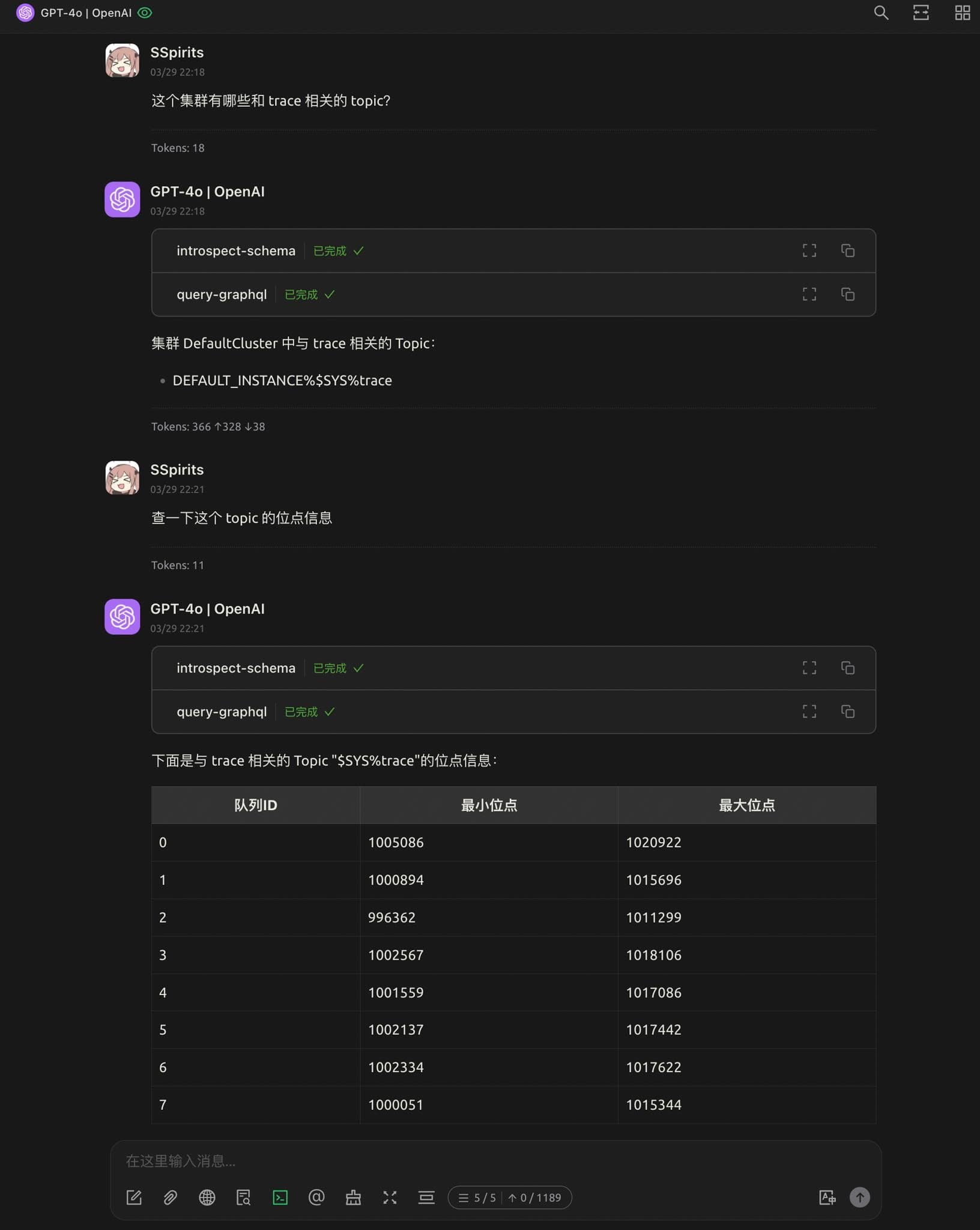This screenshot has width=980, height=1230.
Task: Copy the query-graphql result with copy button
Action: [848, 294]
